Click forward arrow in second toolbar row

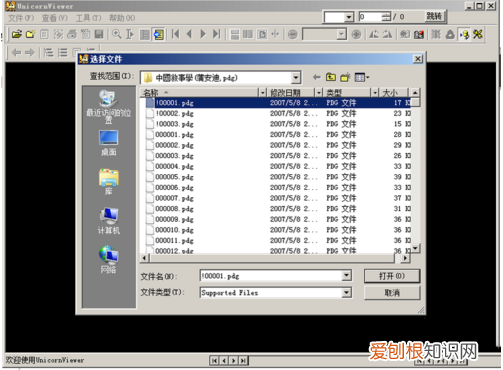point(30,52)
